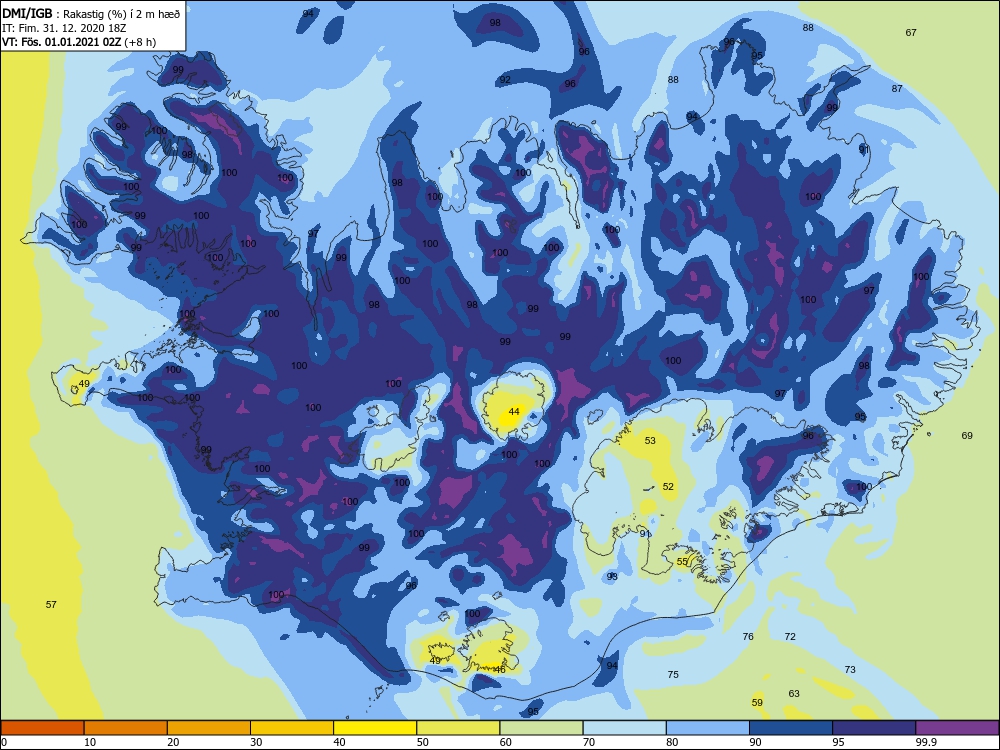The image size is (1000, 750).
Task: Click the 10–20 orange legend swatch
Action: click(126, 728)
